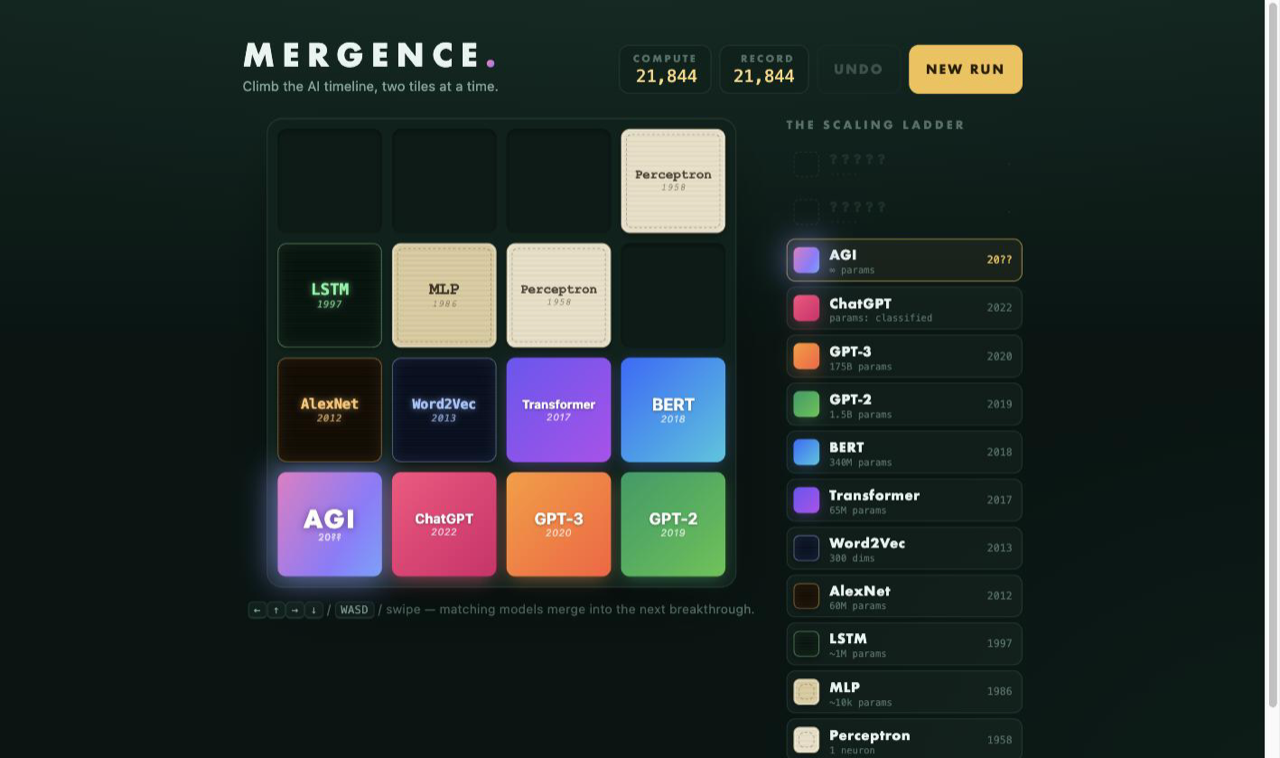Click the Perceptron tile in the board's top row
This screenshot has width=1280, height=758.
[673, 181]
